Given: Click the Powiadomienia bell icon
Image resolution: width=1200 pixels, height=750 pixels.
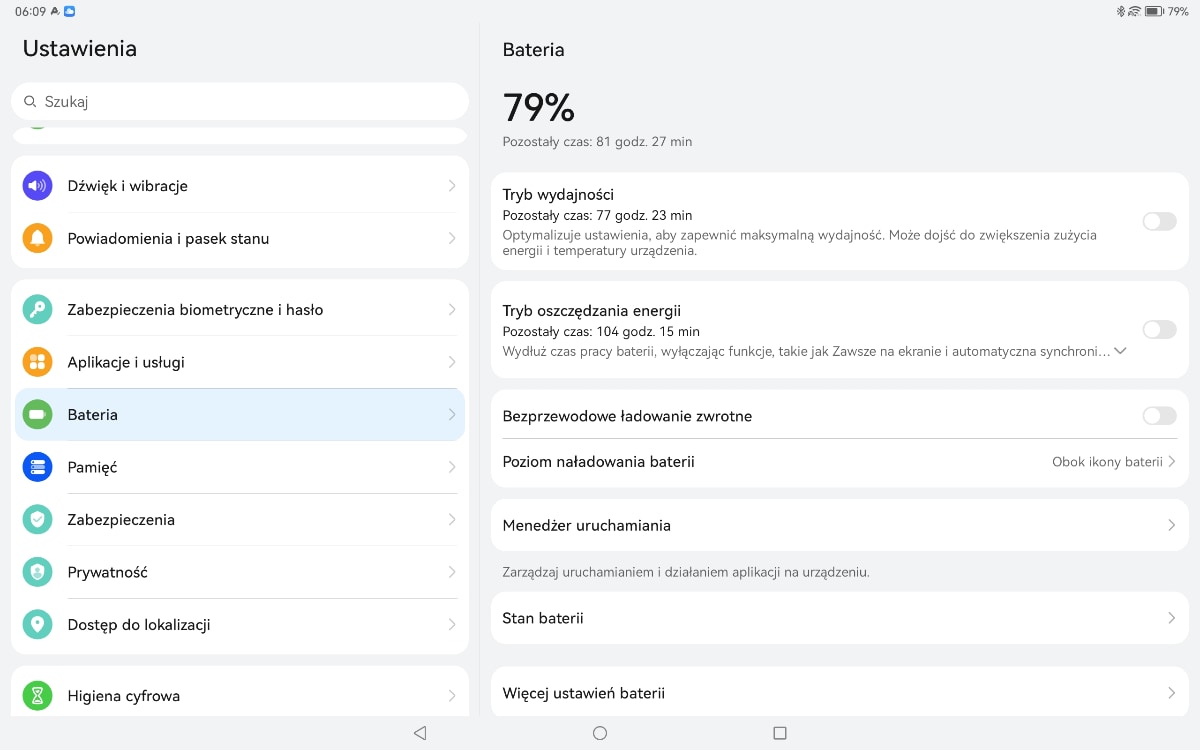Looking at the screenshot, I should click(38, 239).
